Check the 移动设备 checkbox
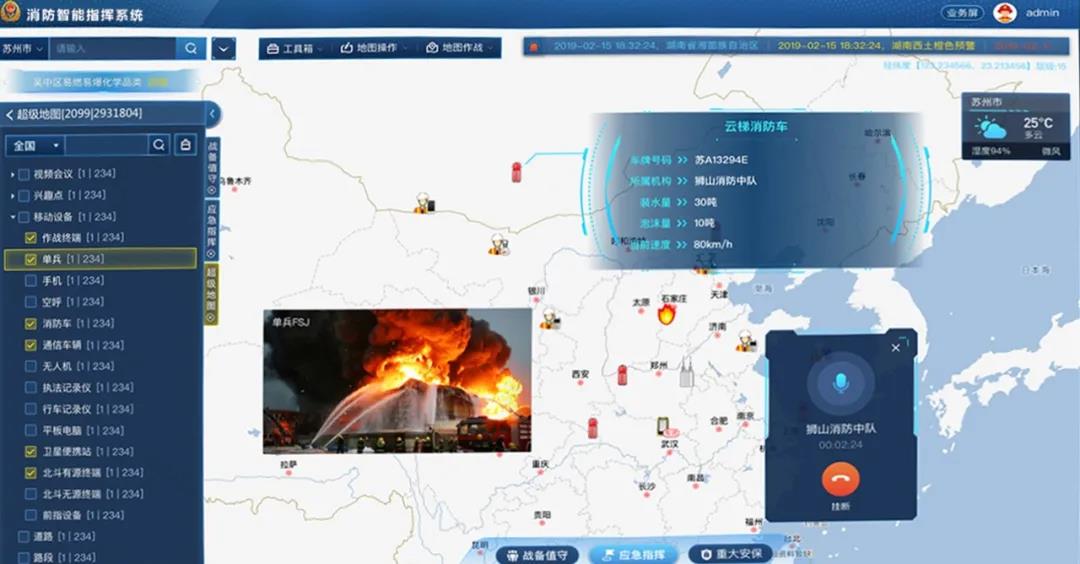1080x564 pixels. [x=24, y=217]
